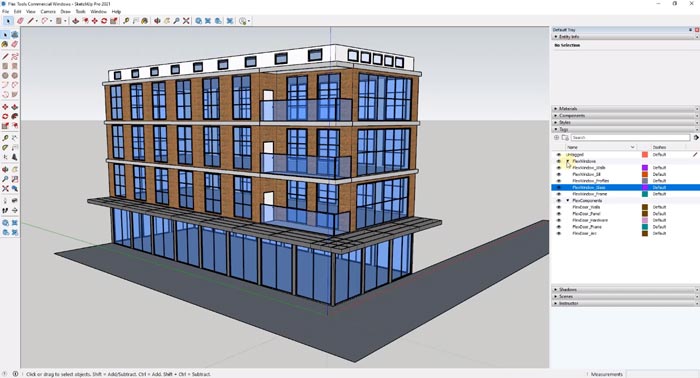Image resolution: width=700 pixels, height=378 pixels.
Task: Click the Add Tag Folder icon
Action: (565, 138)
